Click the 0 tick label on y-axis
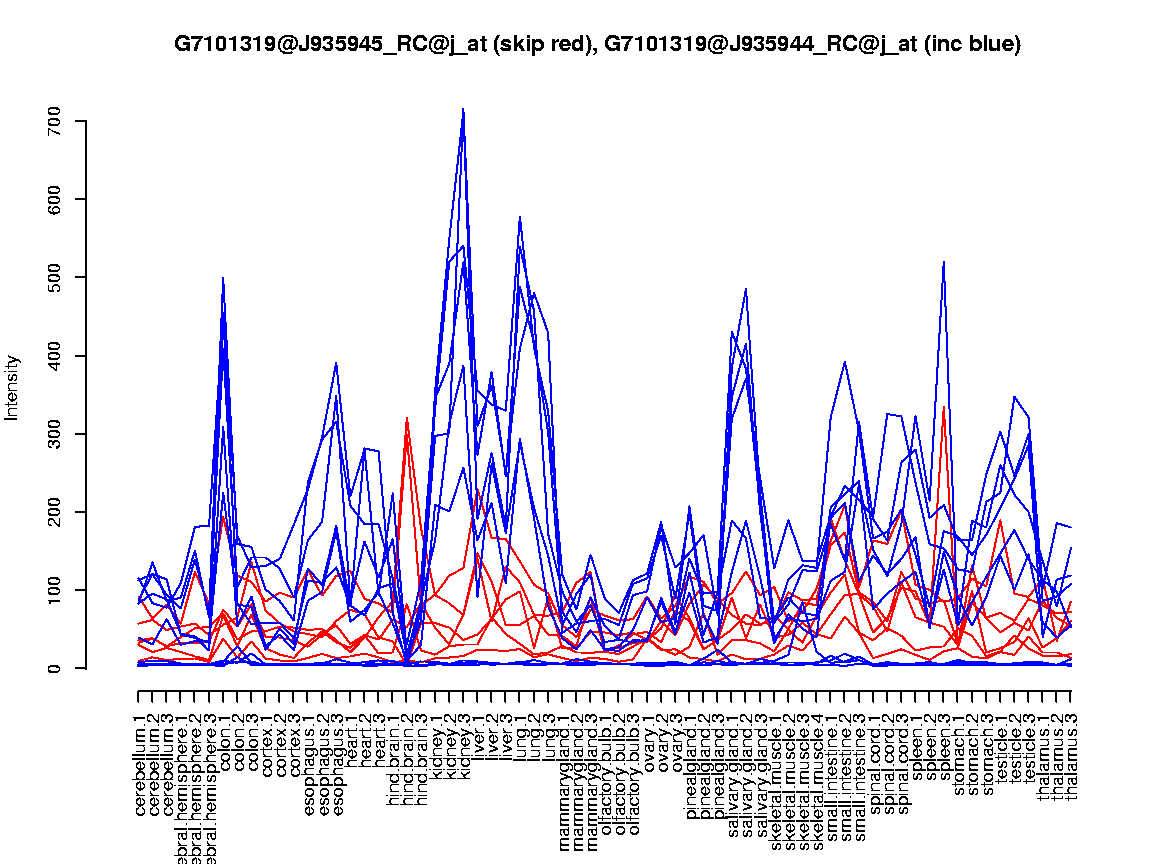1152x864 pixels. pyautogui.click(x=55, y=667)
